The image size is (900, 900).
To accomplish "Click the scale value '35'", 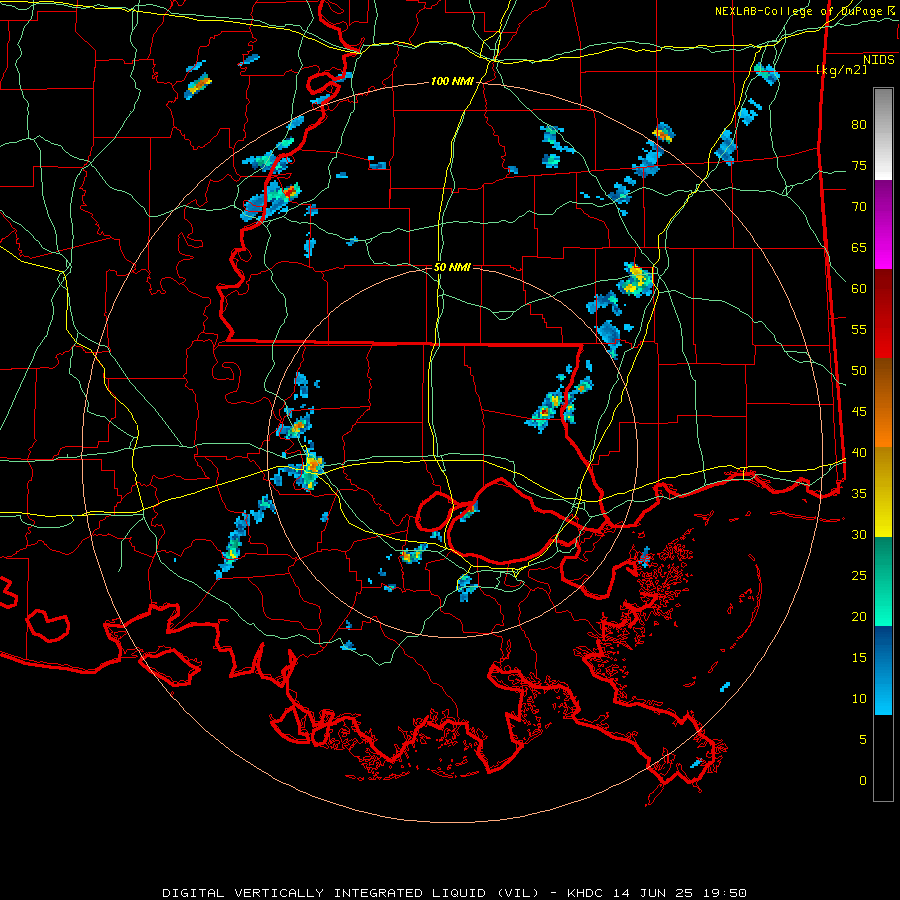I will point(859,494).
